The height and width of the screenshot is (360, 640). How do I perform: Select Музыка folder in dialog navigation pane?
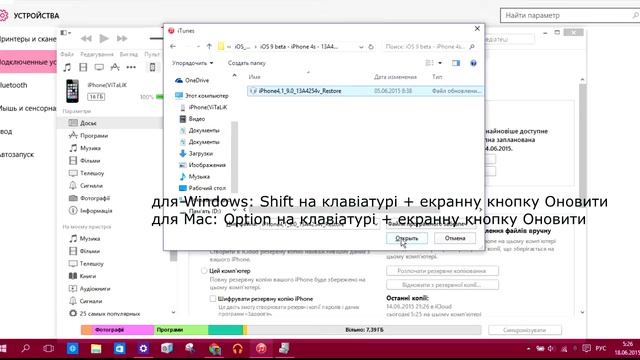195,176
